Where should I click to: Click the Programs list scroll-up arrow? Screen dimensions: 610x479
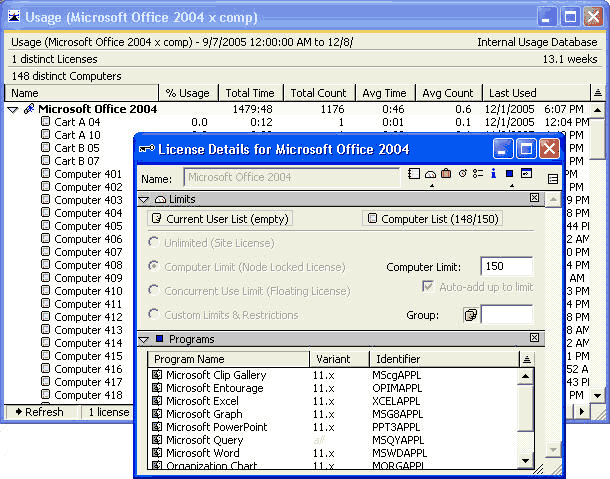coord(526,376)
